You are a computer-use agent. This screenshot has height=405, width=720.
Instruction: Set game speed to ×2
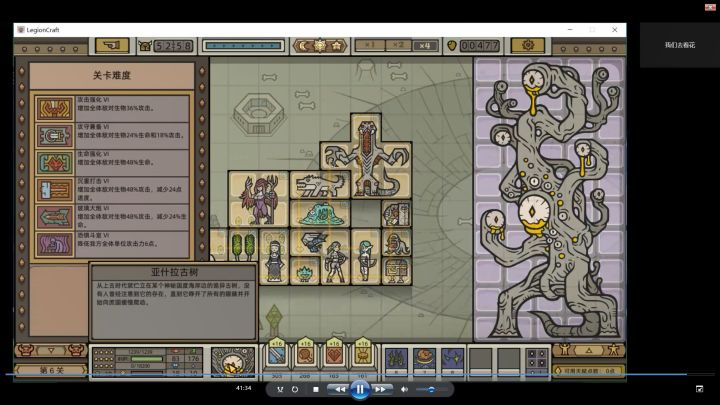[x=398, y=45]
